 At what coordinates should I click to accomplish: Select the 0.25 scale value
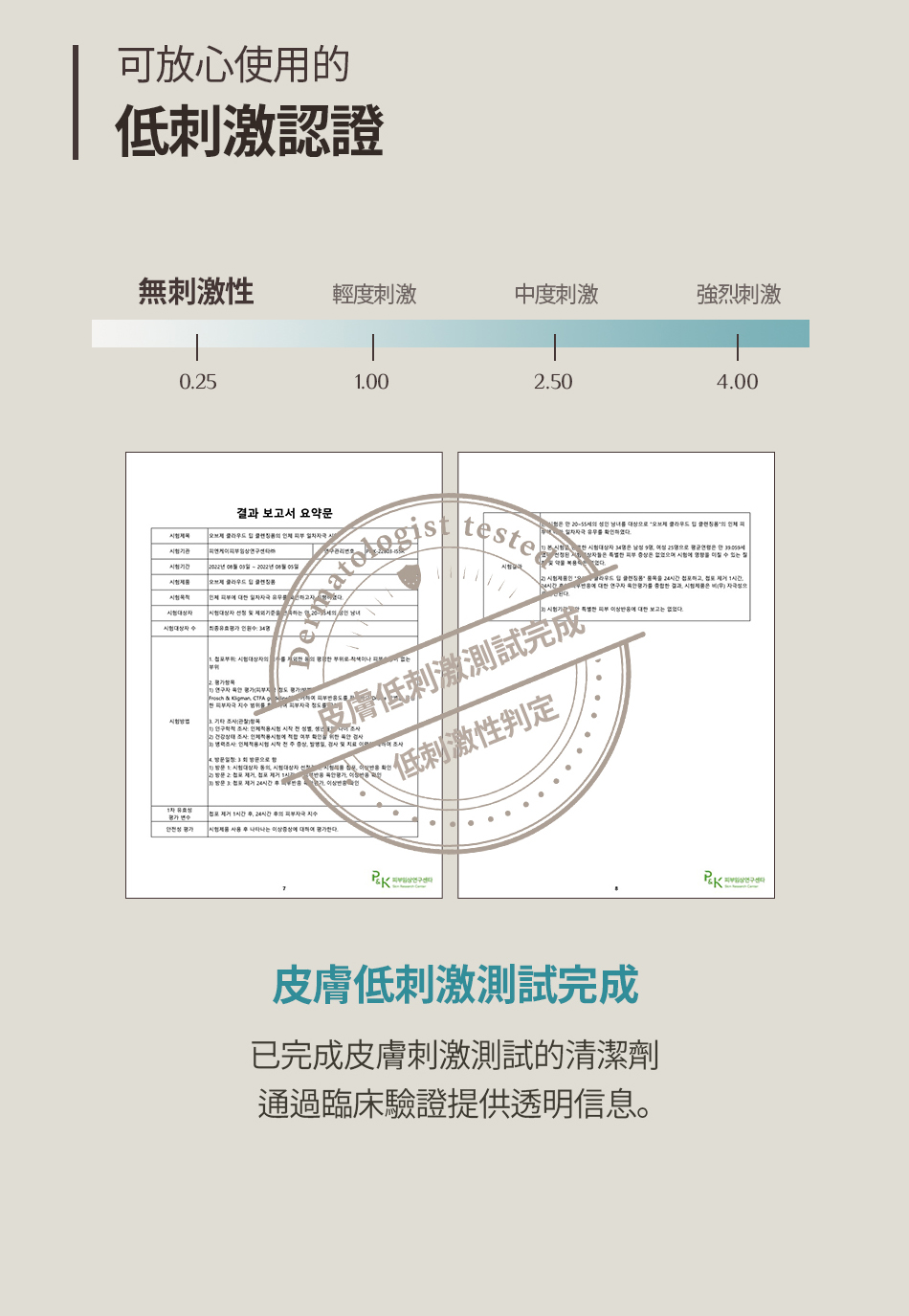(198, 382)
